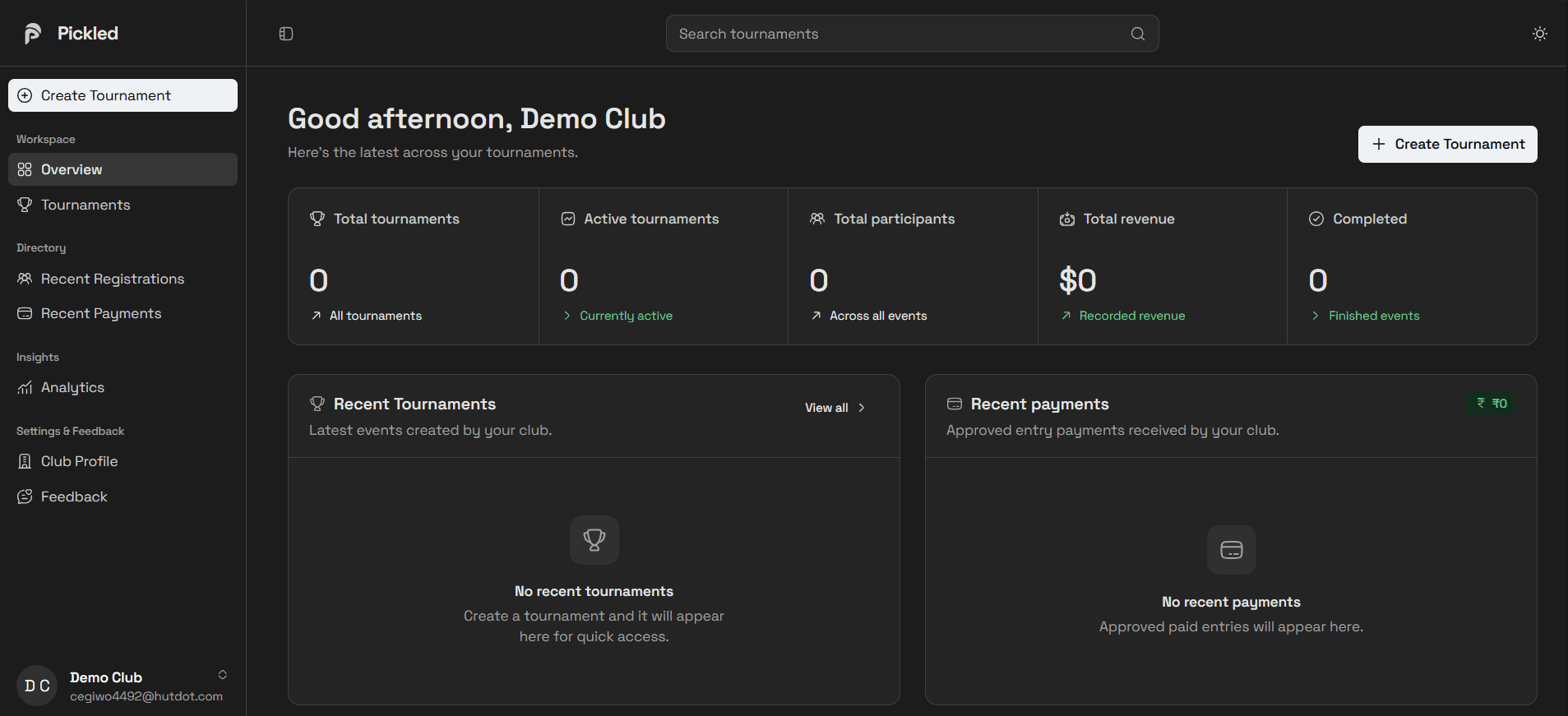Screen dimensions: 1568x716
Task: Toggle the sidebar panel icon
Action: pos(286,34)
